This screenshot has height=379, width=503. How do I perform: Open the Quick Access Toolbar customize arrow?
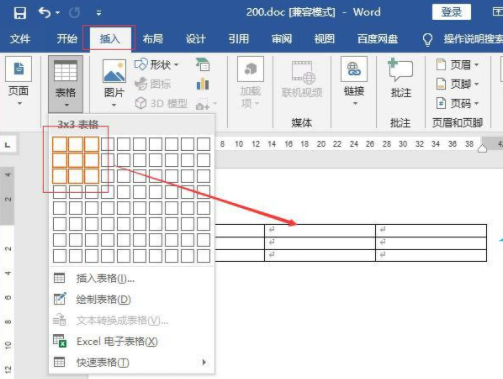point(99,13)
